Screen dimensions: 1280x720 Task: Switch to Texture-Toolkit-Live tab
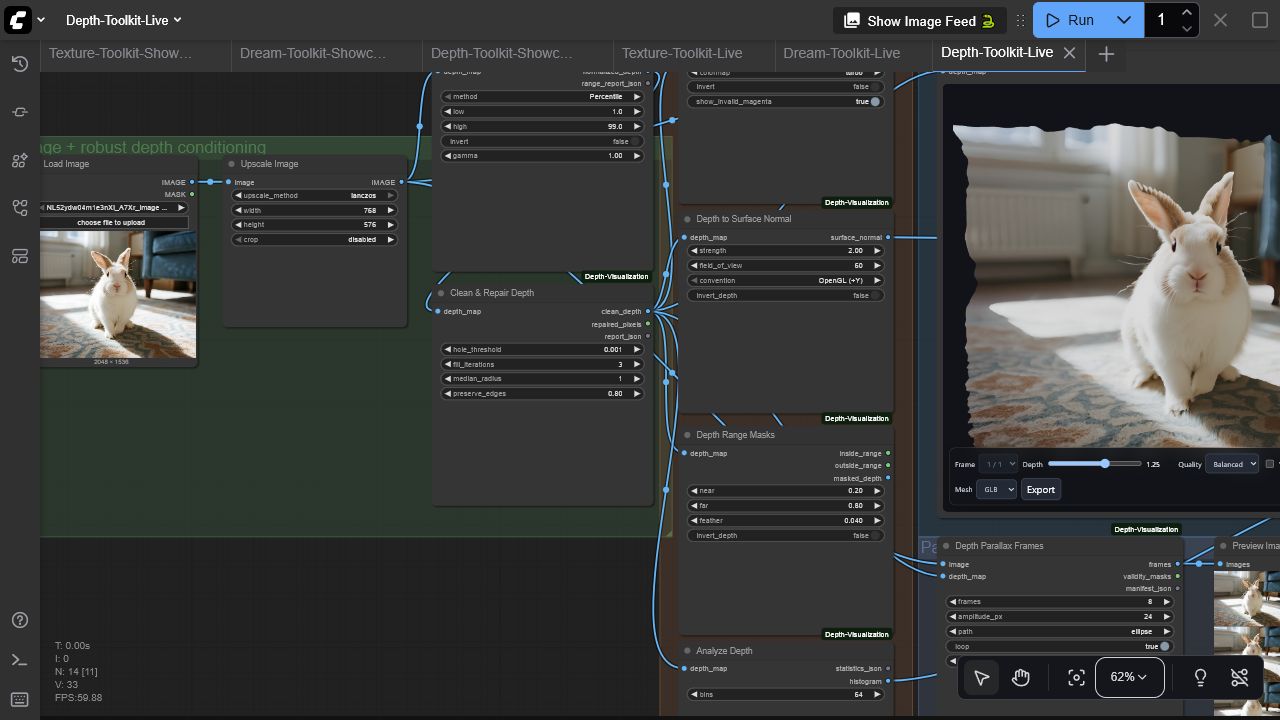682,53
